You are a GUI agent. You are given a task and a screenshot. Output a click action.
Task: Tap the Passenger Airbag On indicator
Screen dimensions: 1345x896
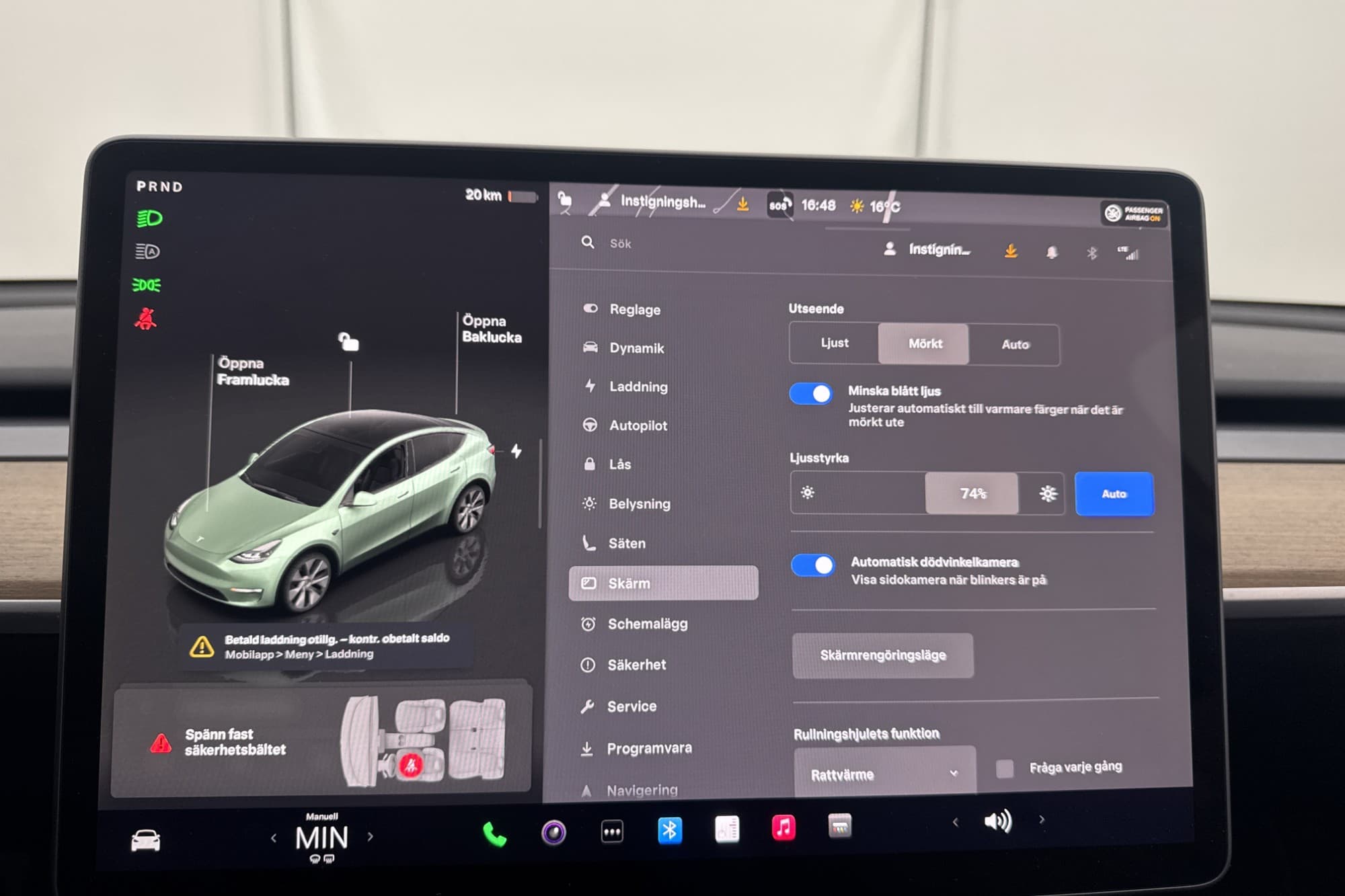pos(1135,214)
